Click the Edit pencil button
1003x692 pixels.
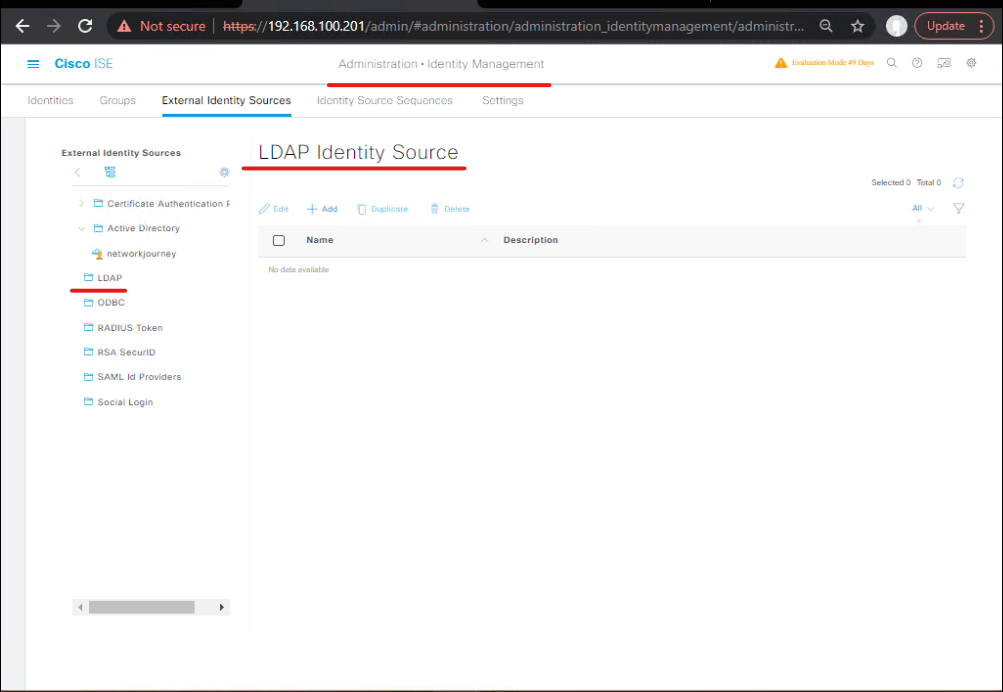tap(274, 209)
